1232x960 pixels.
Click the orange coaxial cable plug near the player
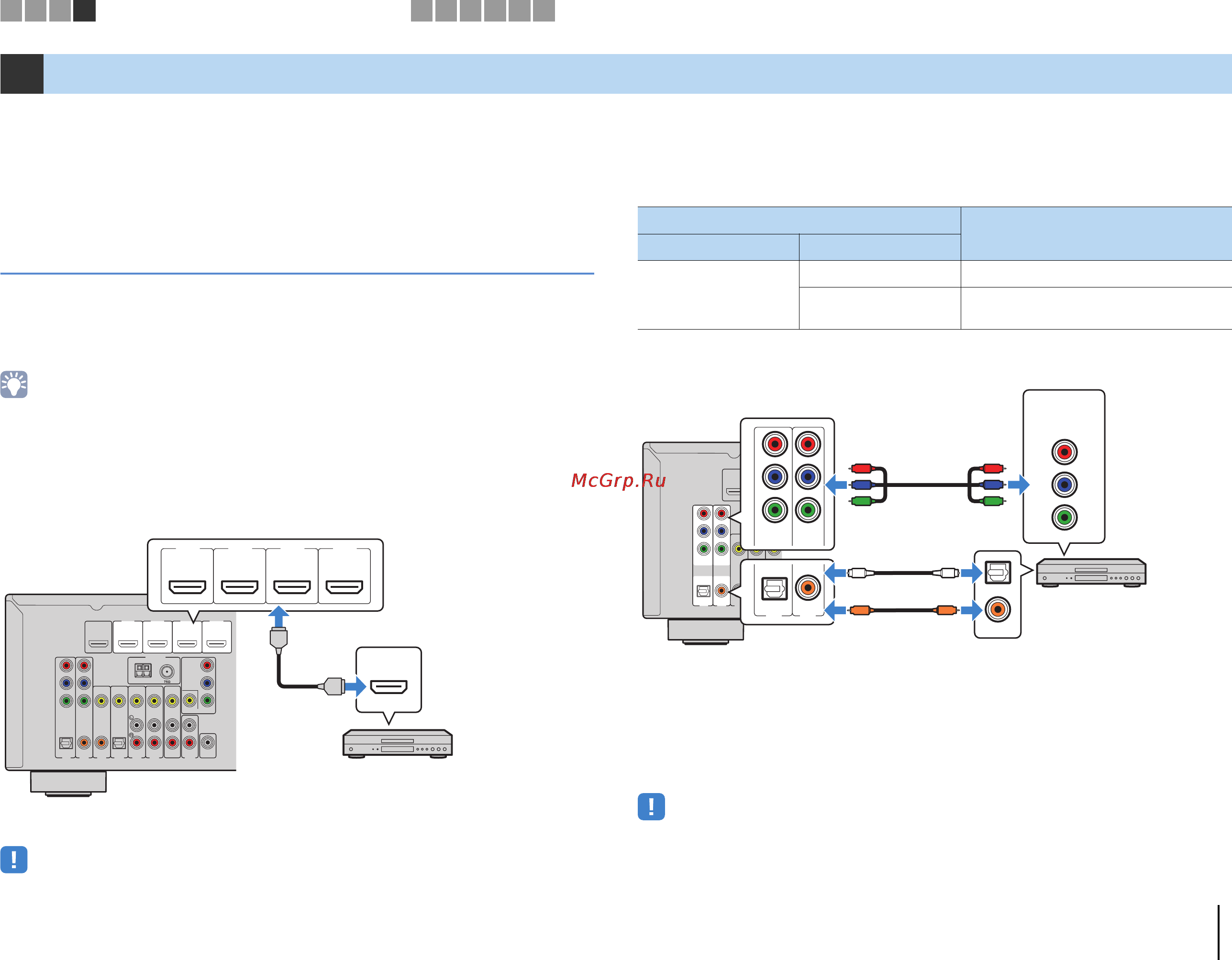(x=946, y=610)
